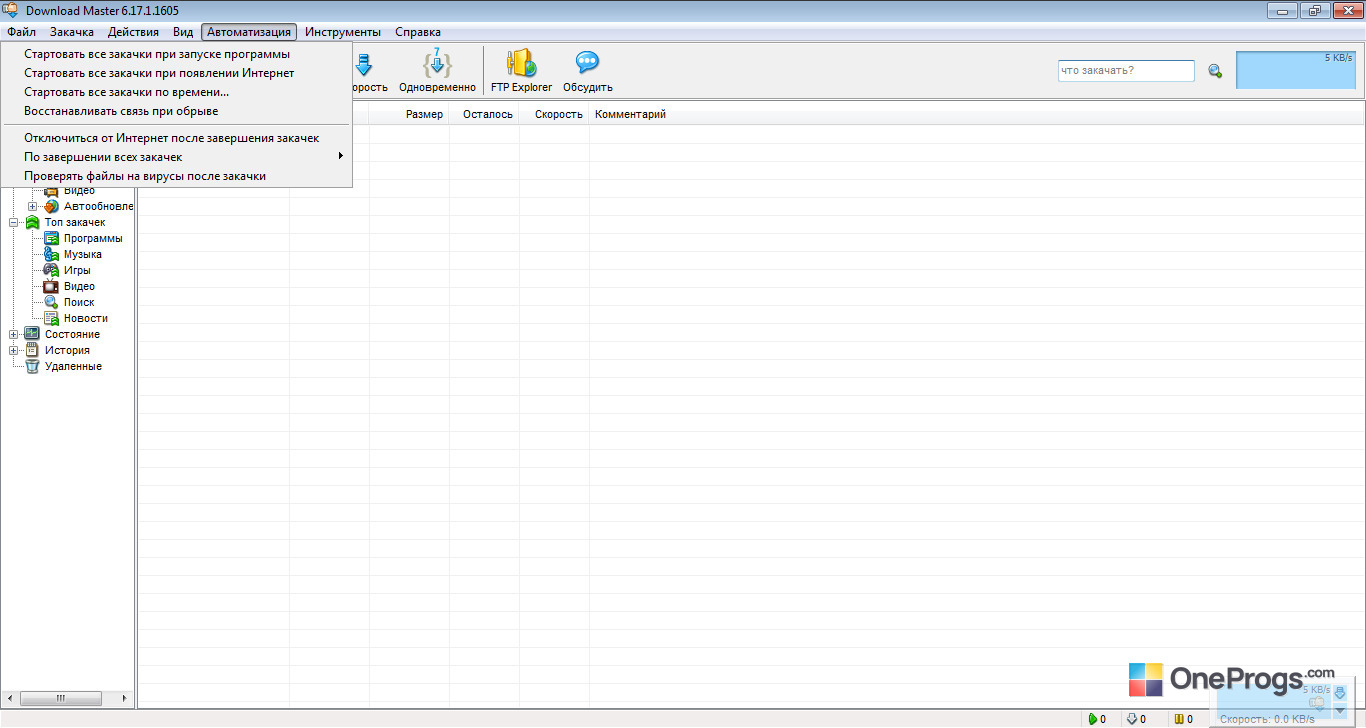1366x728 pixels.
Task: Click the download arrow in the floating speed window
Action: (x=1340, y=692)
